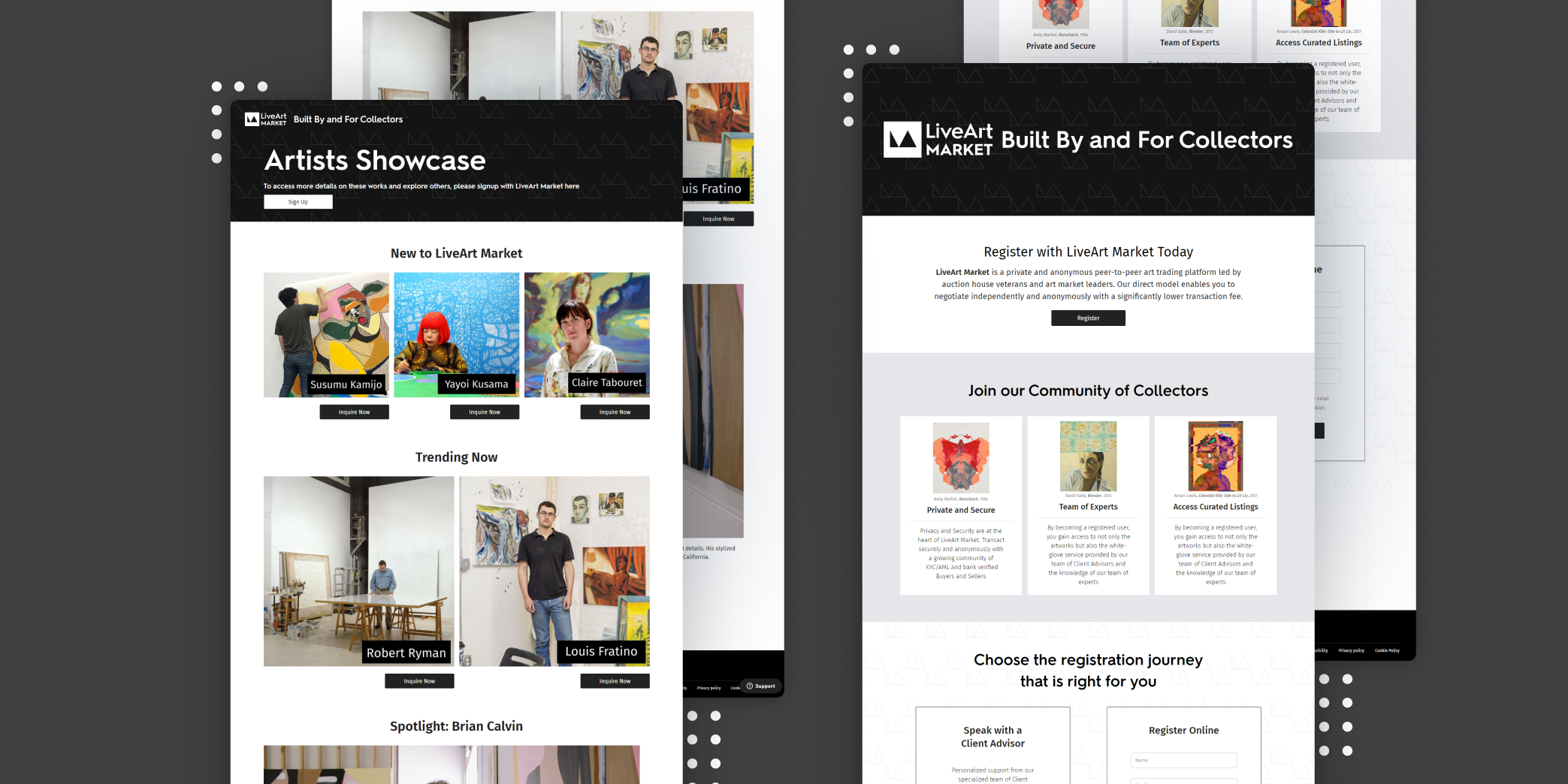Click the 'Access Curated Listings' heading in the front page card
Image resolution: width=1568 pixels, height=784 pixels.
pos(1216,507)
